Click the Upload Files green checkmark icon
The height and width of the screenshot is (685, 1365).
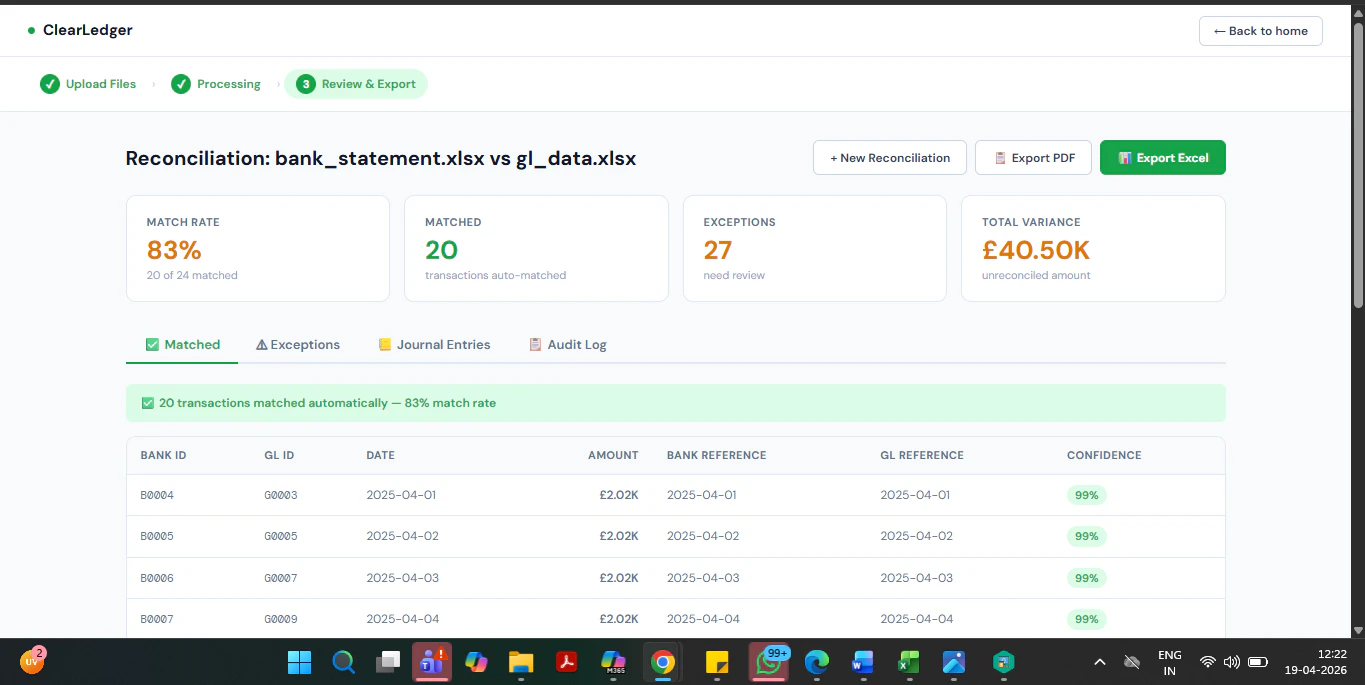tap(50, 84)
